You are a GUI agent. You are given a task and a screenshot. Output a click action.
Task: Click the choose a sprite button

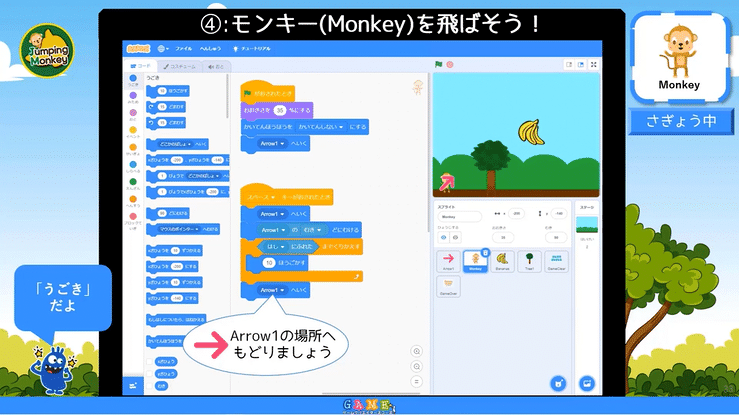pos(558,383)
